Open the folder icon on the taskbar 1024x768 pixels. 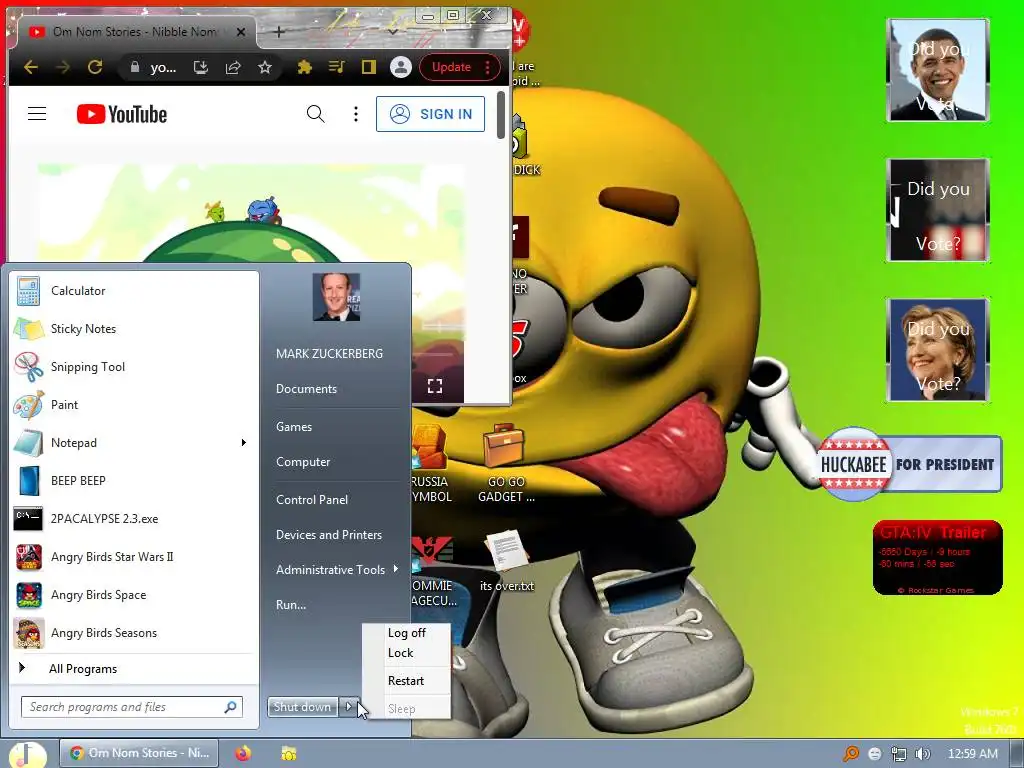tap(289, 753)
